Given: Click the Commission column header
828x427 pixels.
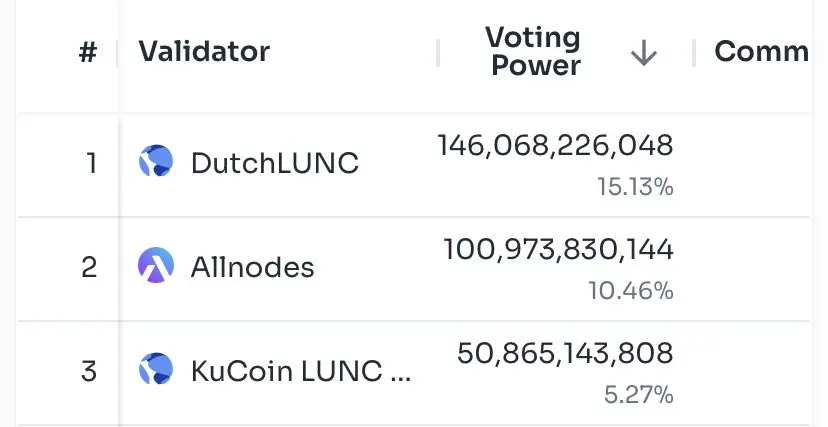Looking at the screenshot, I should pos(761,51).
